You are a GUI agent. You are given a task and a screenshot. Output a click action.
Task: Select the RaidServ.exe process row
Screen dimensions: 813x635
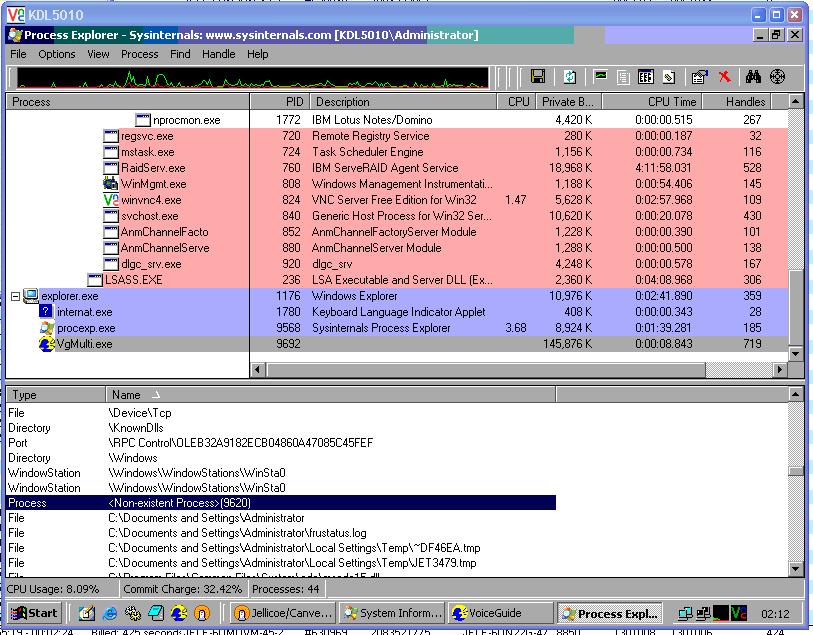pyautogui.click(x=397, y=168)
